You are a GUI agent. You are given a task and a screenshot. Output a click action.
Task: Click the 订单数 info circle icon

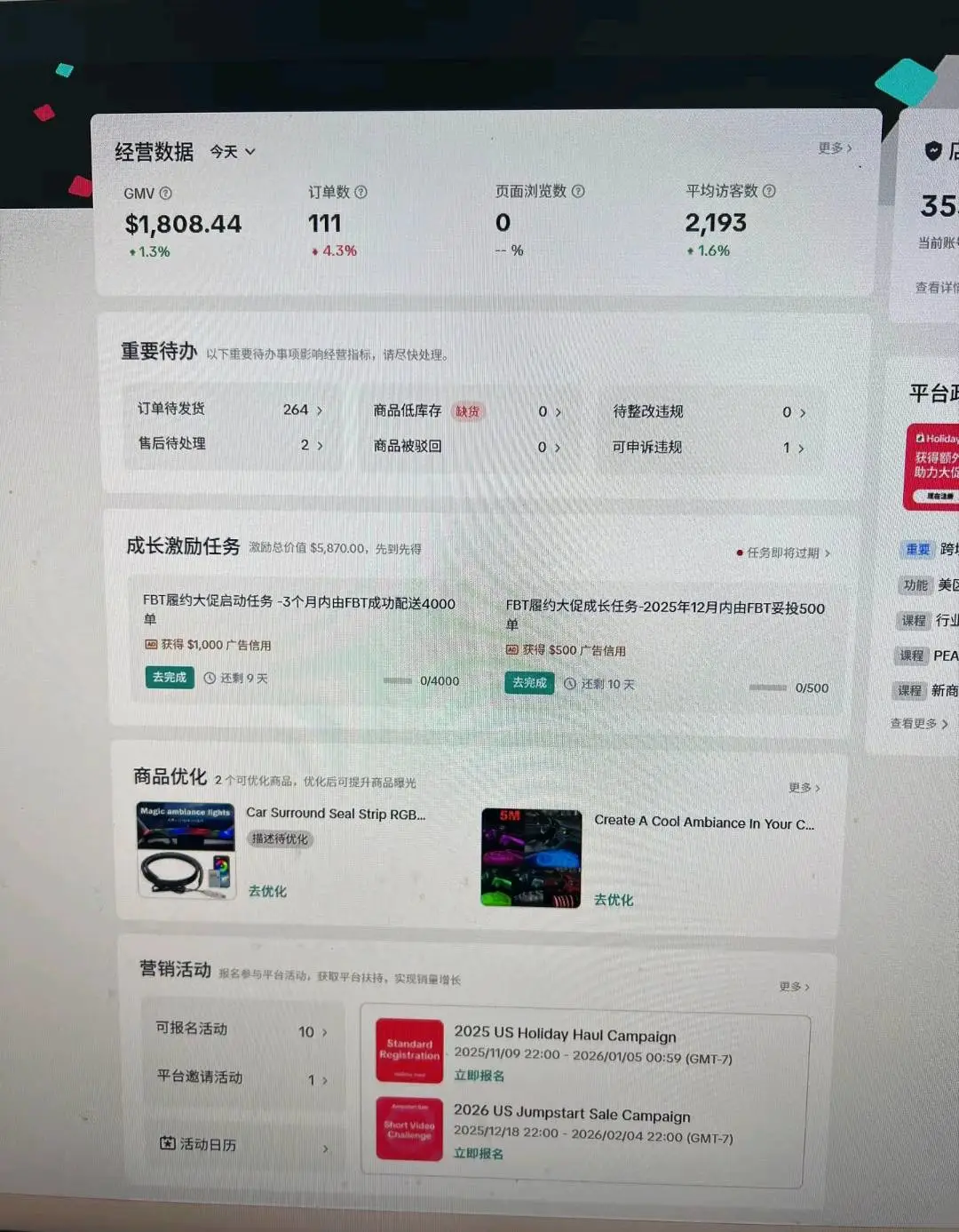coord(359,192)
